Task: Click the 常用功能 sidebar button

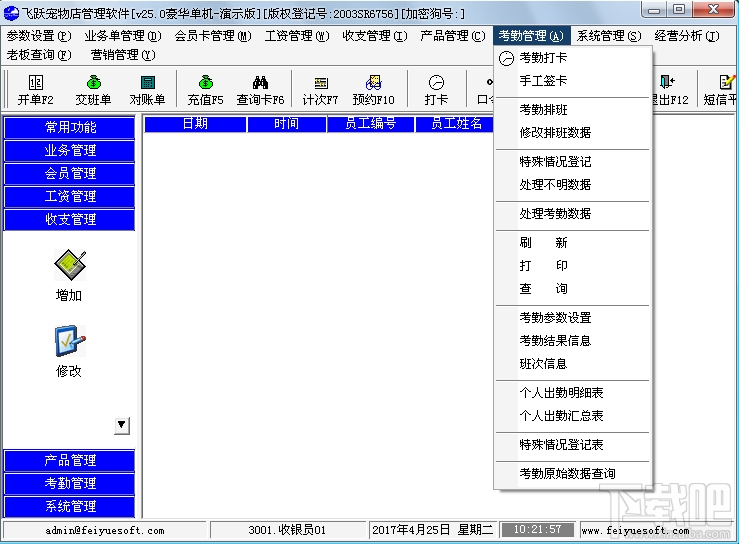Action: pyautogui.click(x=70, y=127)
